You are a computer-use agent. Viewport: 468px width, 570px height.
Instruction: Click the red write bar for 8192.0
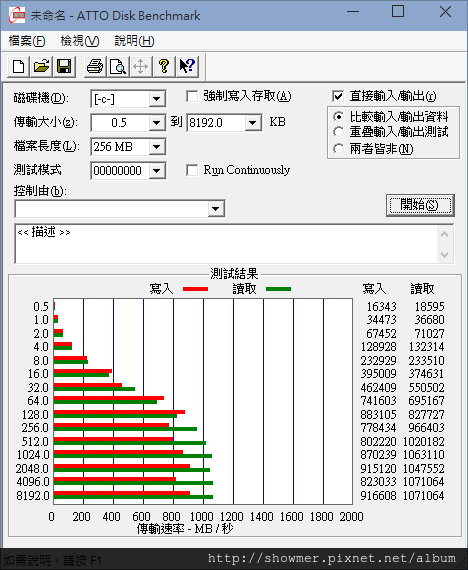point(122,493)
